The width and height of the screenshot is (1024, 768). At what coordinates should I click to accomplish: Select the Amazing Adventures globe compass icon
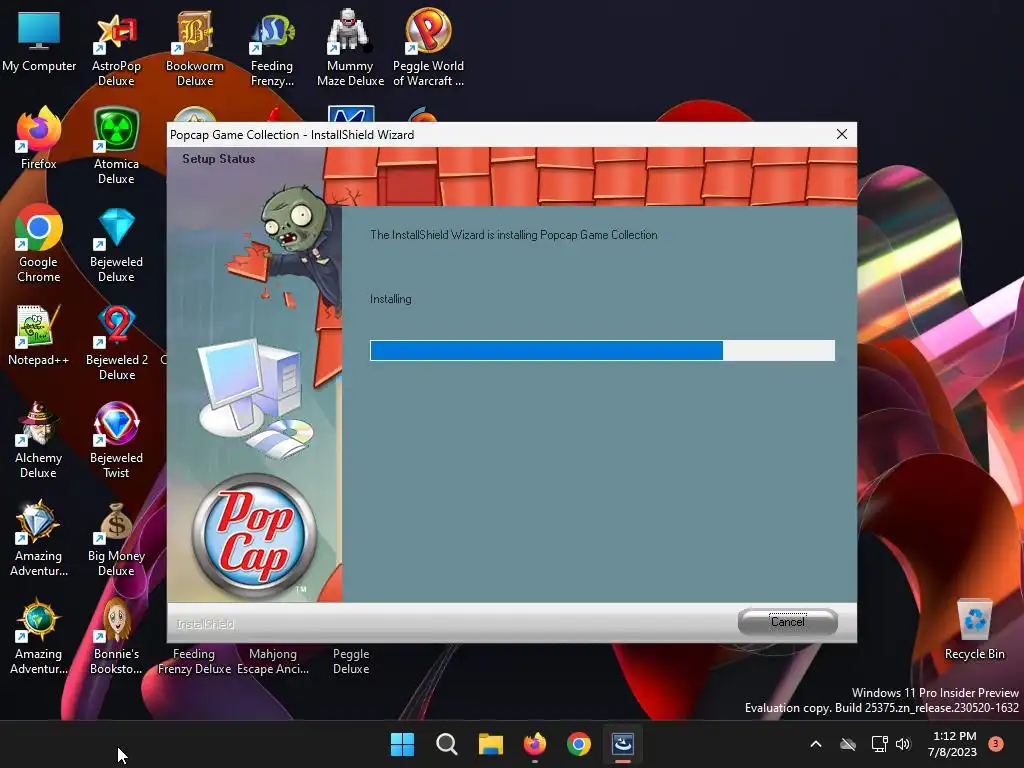[39, 637]
